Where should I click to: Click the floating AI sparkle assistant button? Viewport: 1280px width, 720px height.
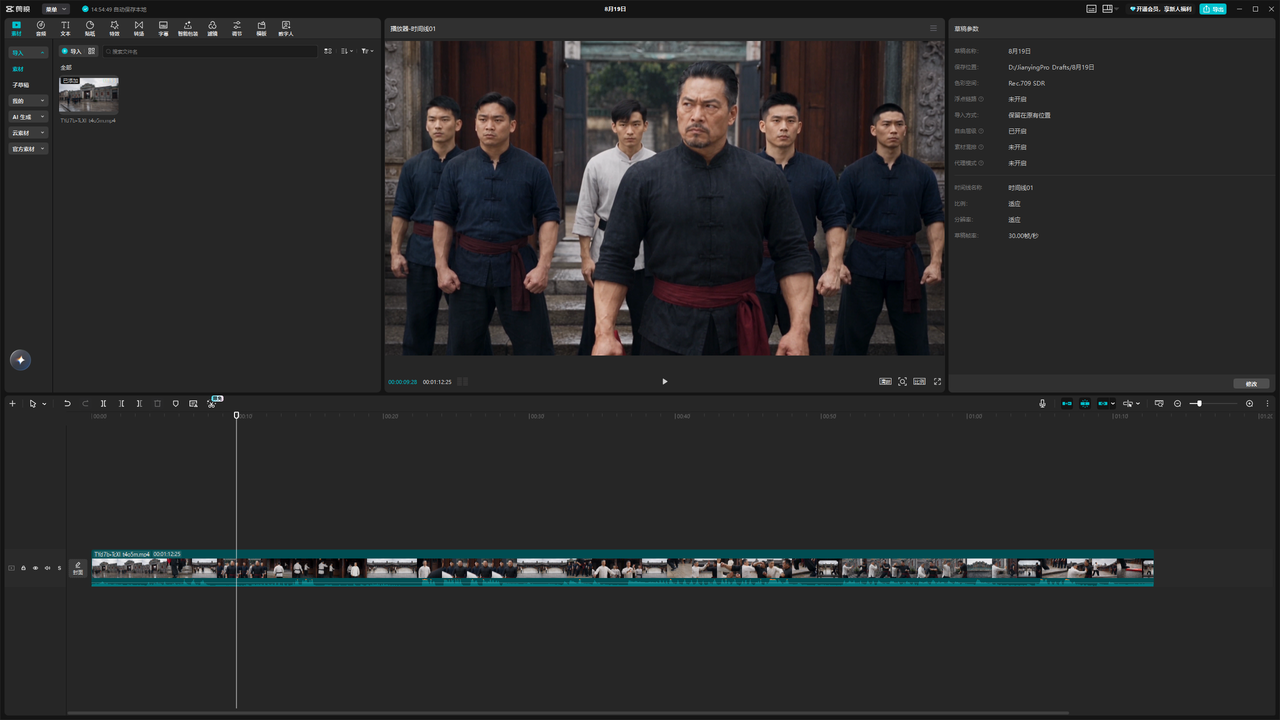click(20, 360)
